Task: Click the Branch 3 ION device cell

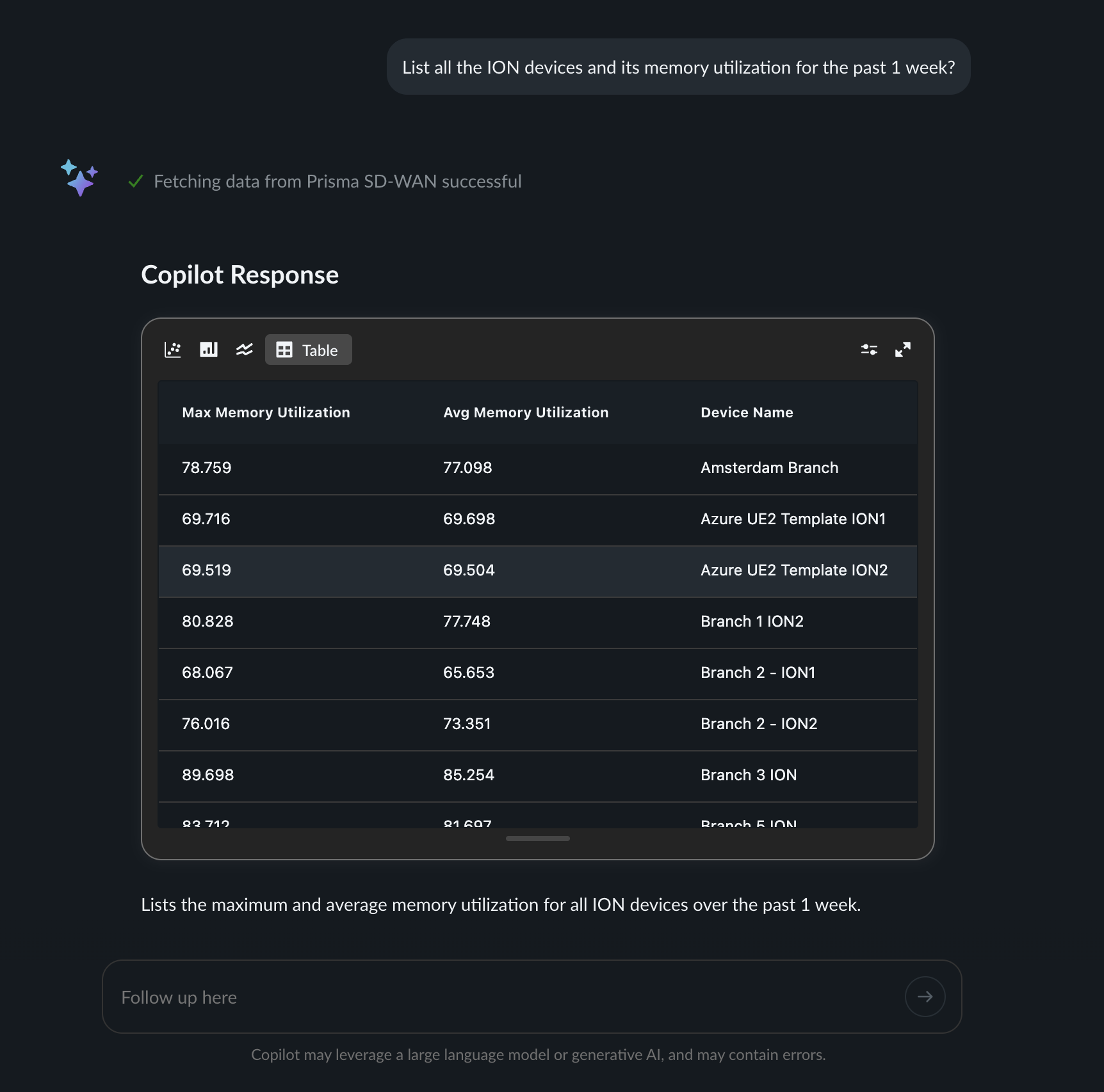Action: point(749,775)
